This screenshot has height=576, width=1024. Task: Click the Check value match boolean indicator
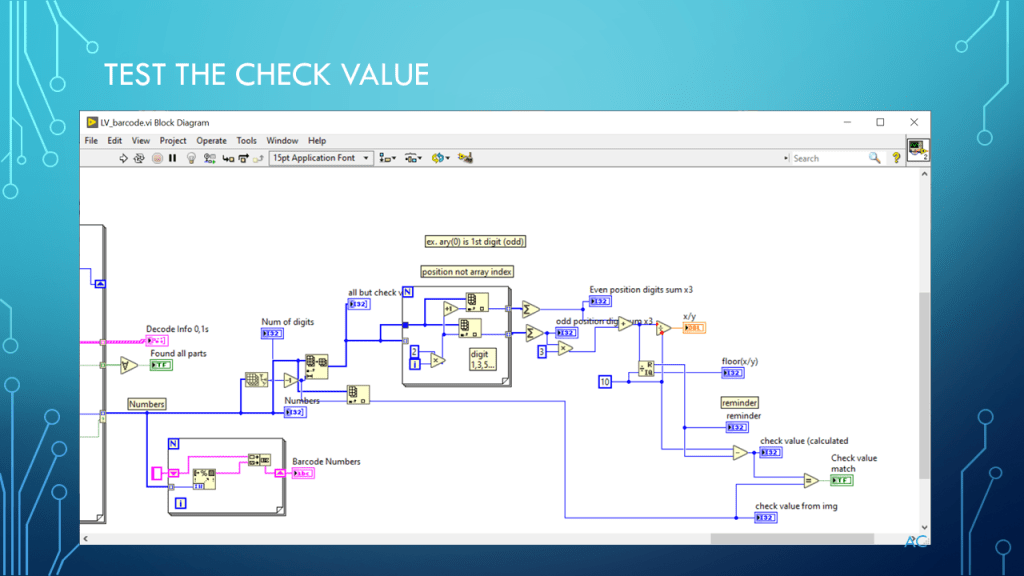841,480
